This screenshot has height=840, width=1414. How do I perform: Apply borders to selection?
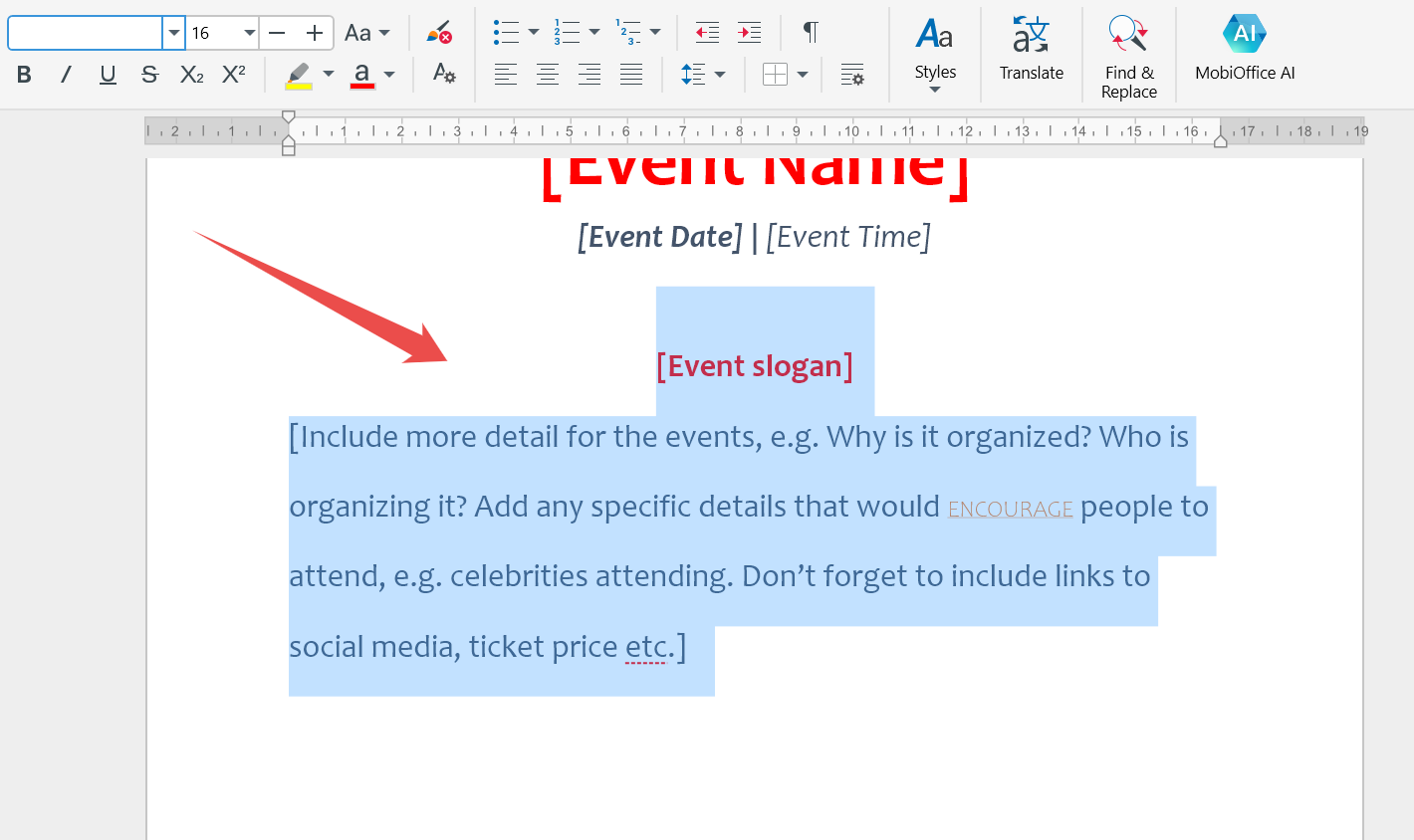click(x=775, y=75)
